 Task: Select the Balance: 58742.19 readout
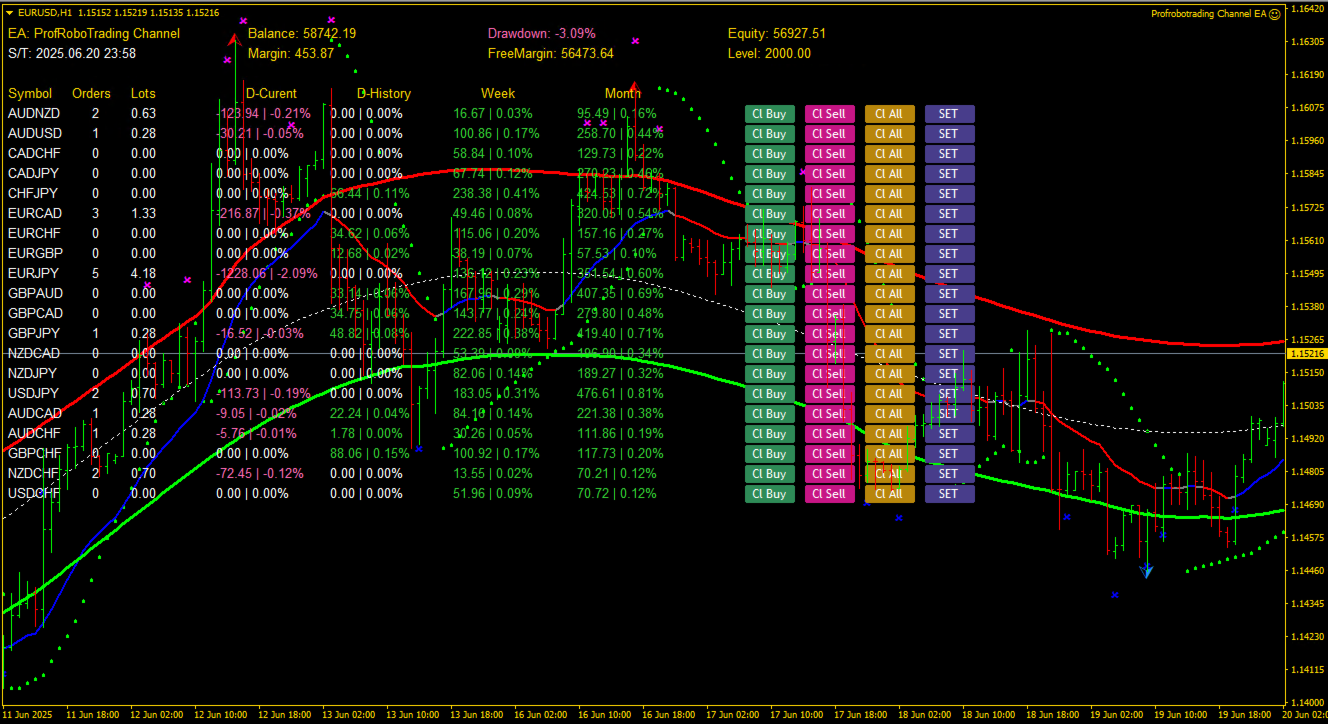click(x=302, y=33)
